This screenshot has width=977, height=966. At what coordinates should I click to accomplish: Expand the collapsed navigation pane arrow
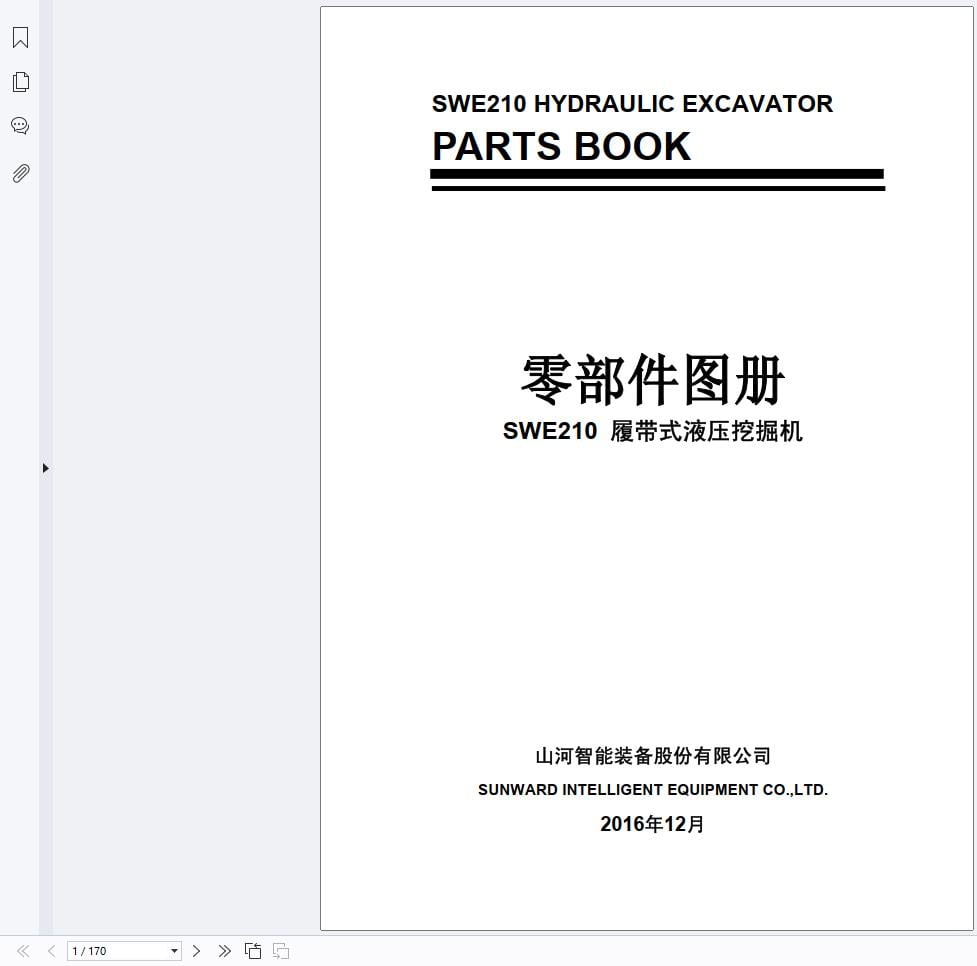tap(45, 468)
